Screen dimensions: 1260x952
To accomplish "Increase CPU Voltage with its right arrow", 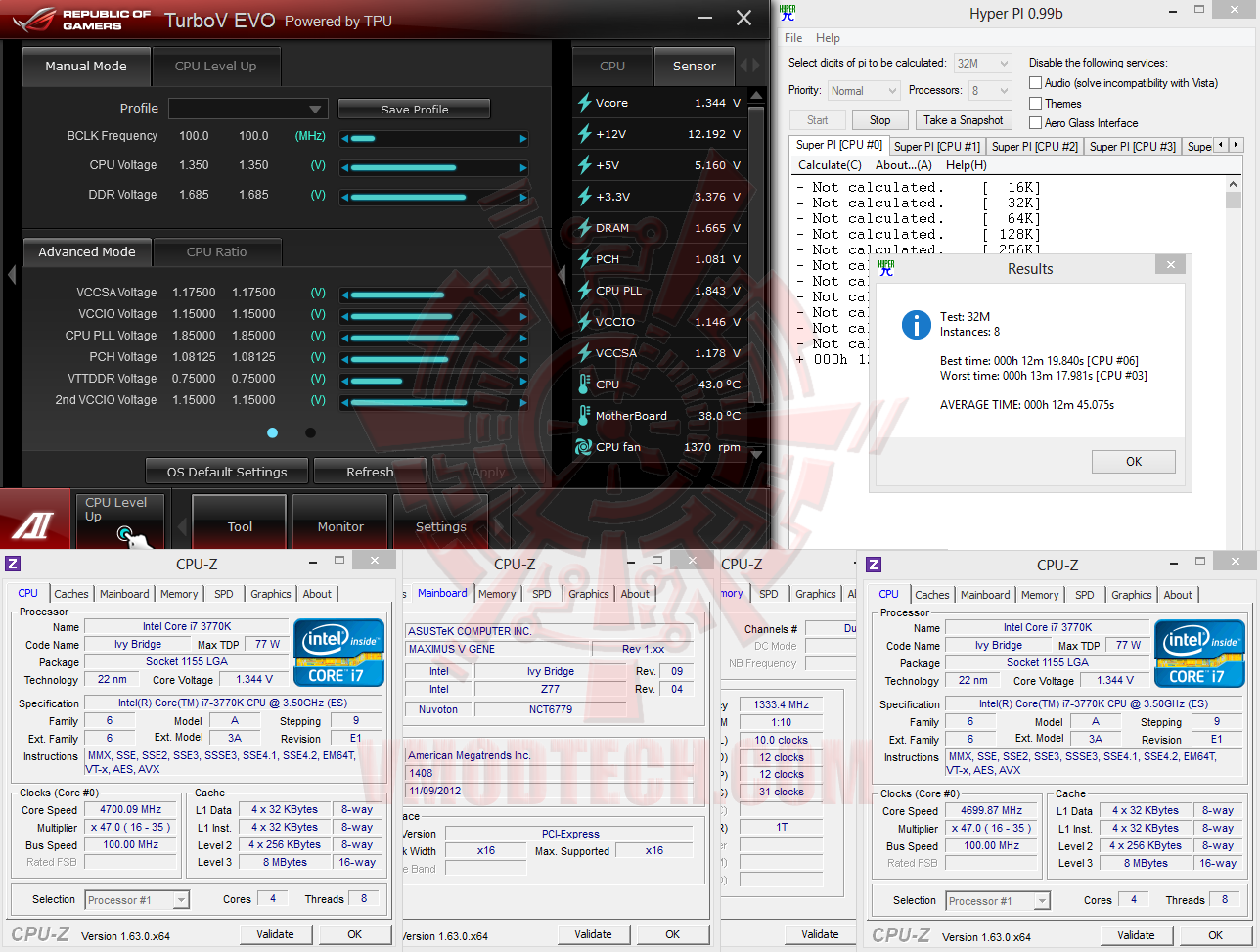I will pos(523,168).
